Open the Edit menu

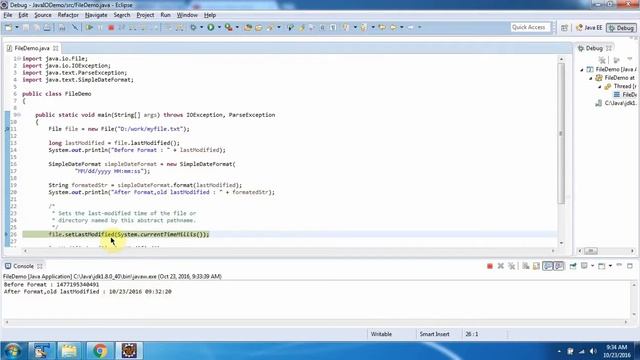point(23,15)
